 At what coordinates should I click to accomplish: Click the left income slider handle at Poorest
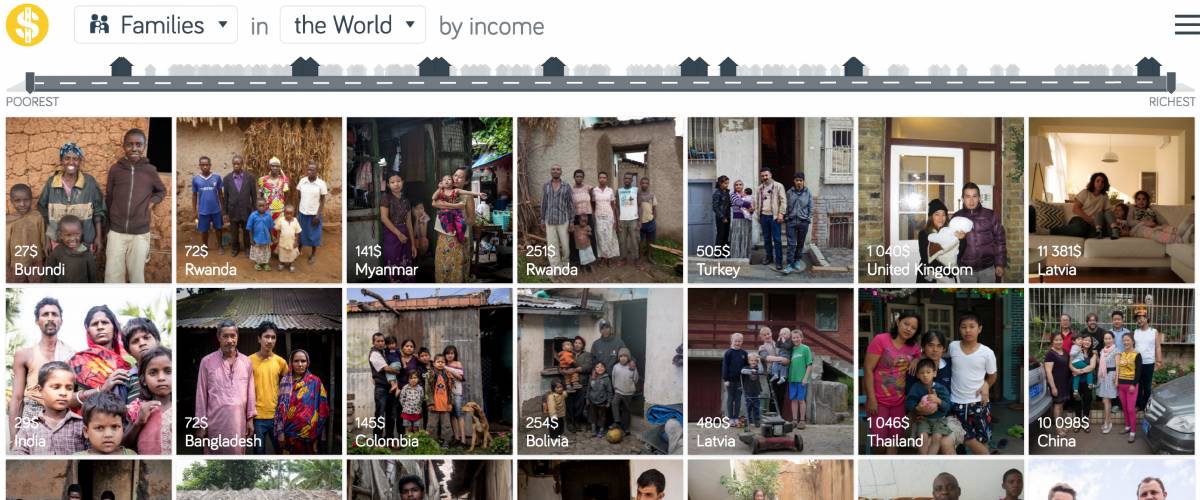point(30,82)
